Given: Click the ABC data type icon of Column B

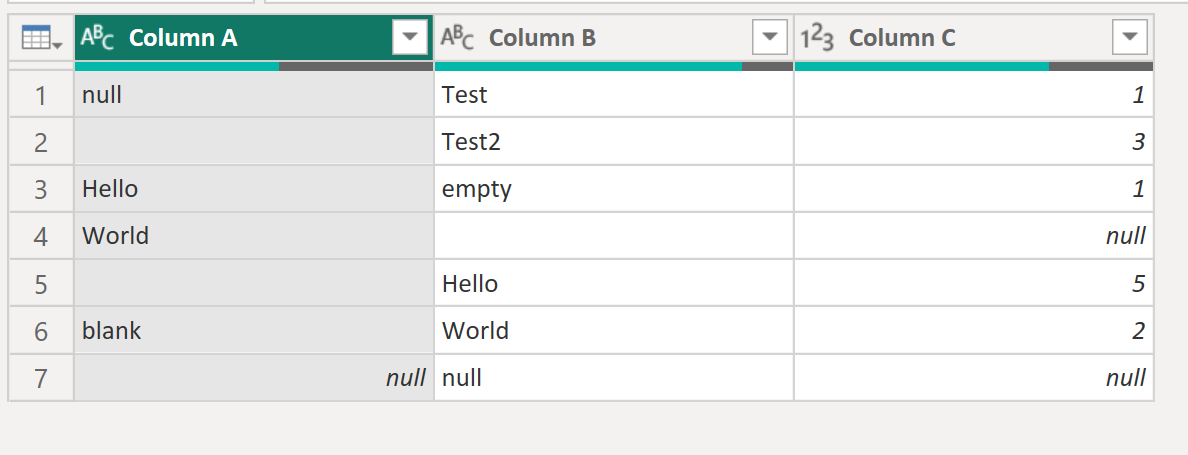Looking at the screenshot, I should 457,38.
